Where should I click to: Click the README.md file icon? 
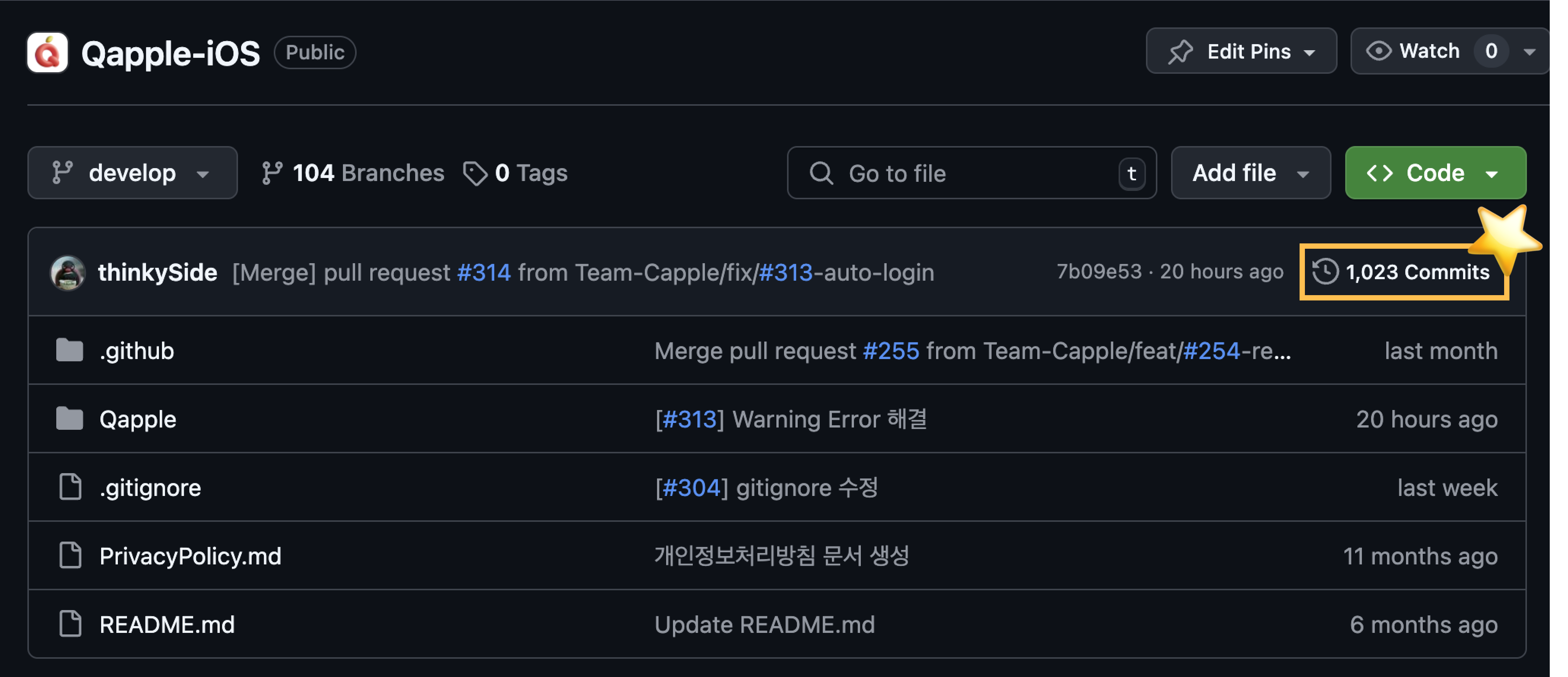click(x=70, y=623)
